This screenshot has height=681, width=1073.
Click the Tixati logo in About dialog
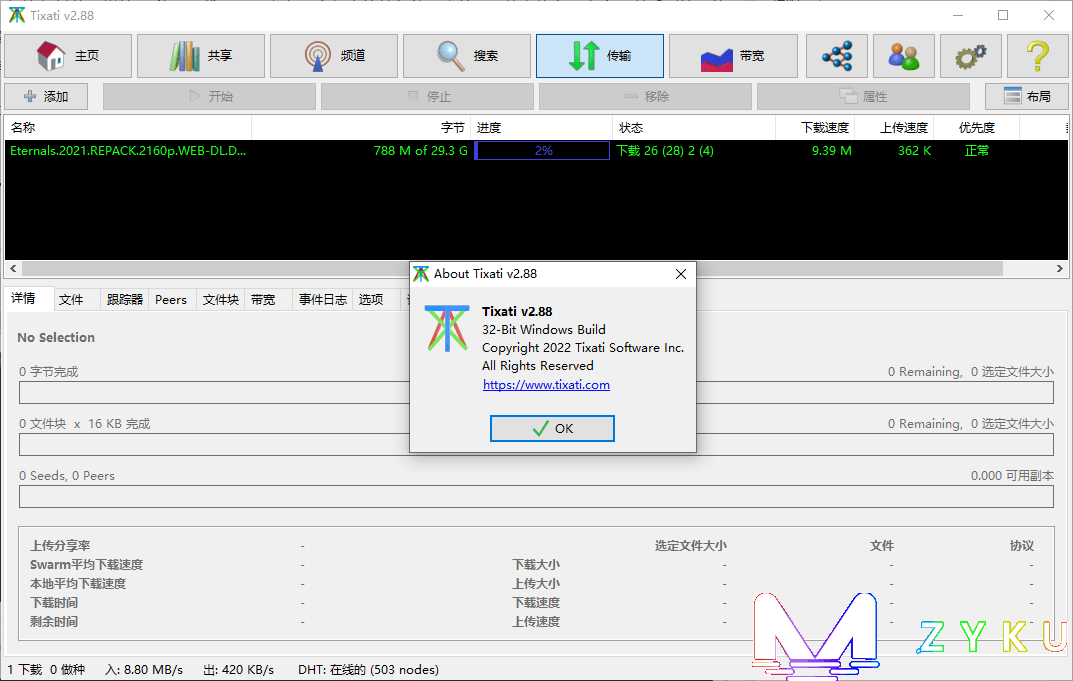pos(448,329)
